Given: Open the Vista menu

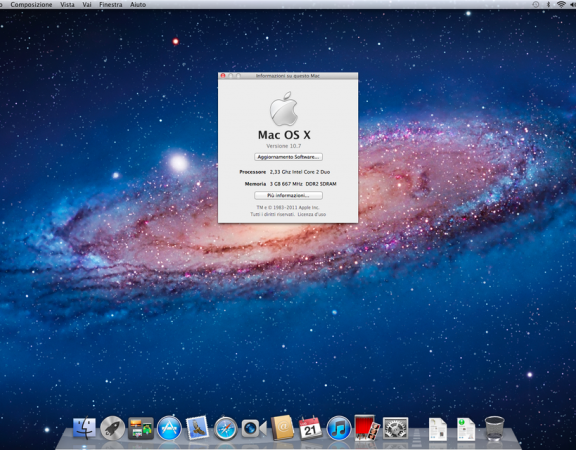Looking at the screenshot, I should [67, 4].
